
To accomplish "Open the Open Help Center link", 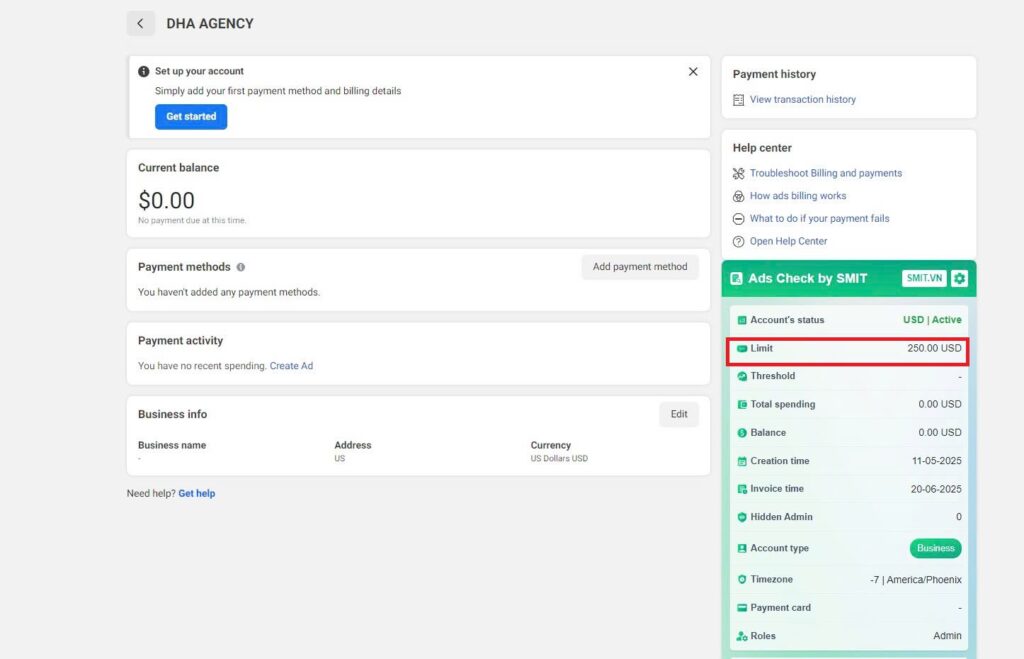I will (788, 241).
